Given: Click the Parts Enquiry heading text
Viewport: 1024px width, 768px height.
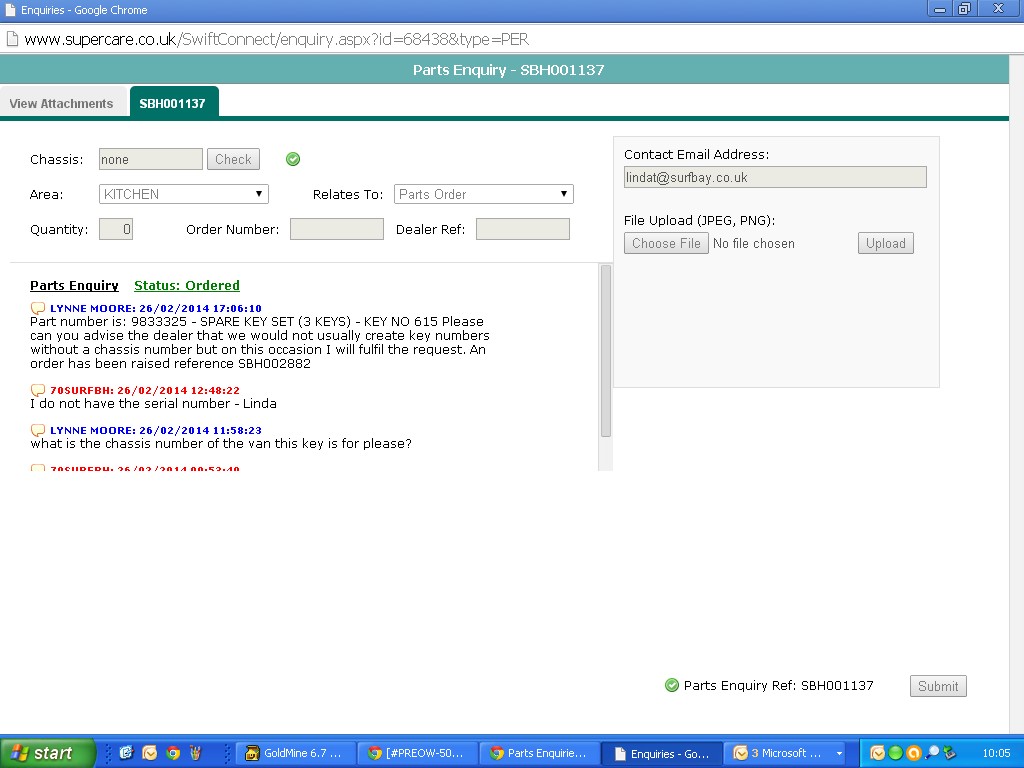Looking at the screenshot, I should tap(74, 285).
